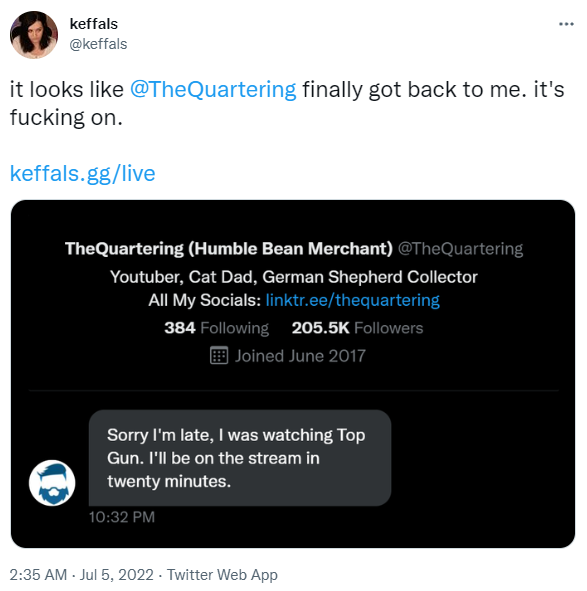This screenshot has width=587, height=591.
Task: Open the @TheQuartering mention link
Action: tap(213, 90)
